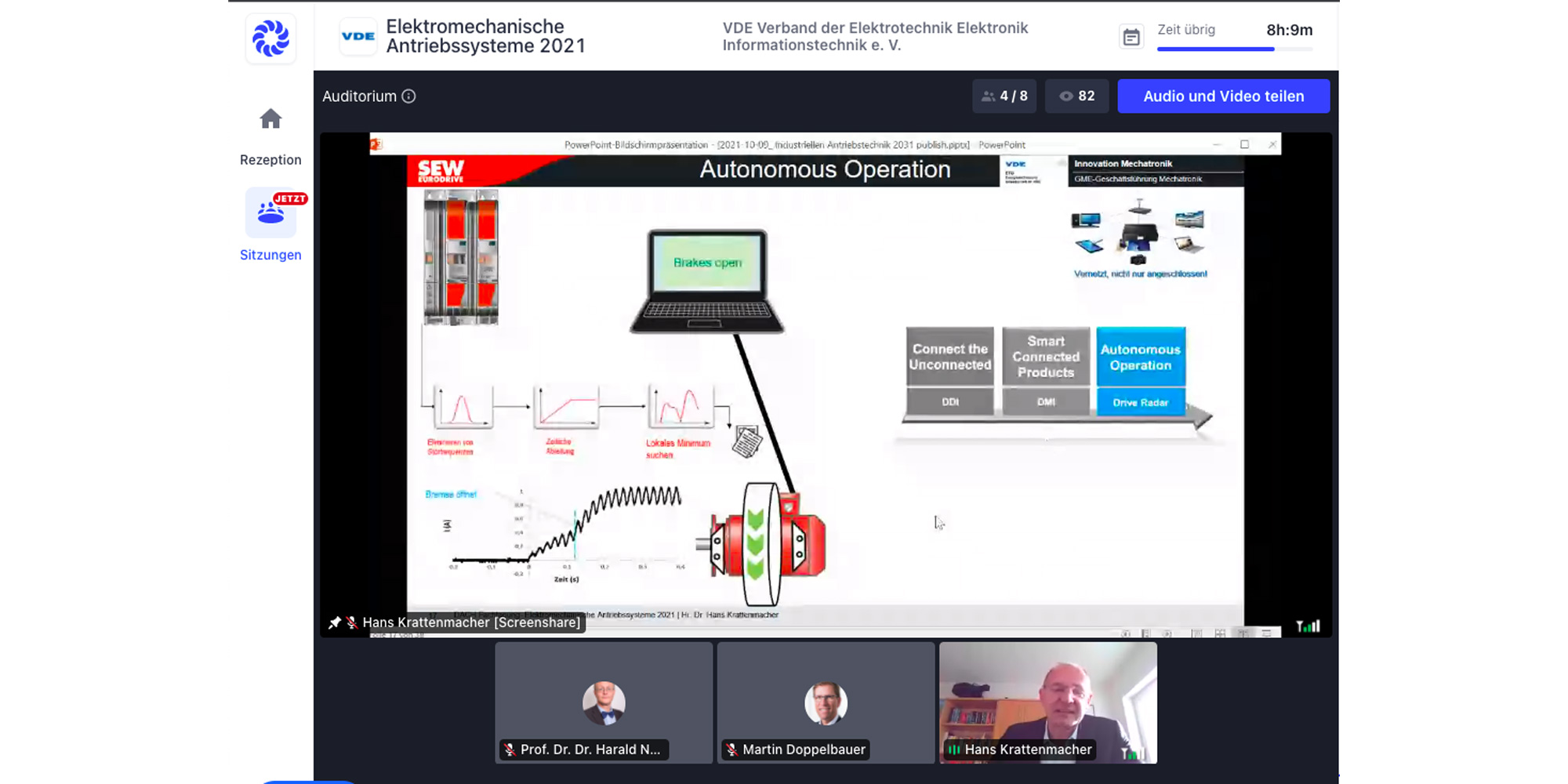This screenshot has width=1568, height=784.
Task: Select Prof. Dr. Dr. Harald N... participant tile
Action: tap(604, 702)
